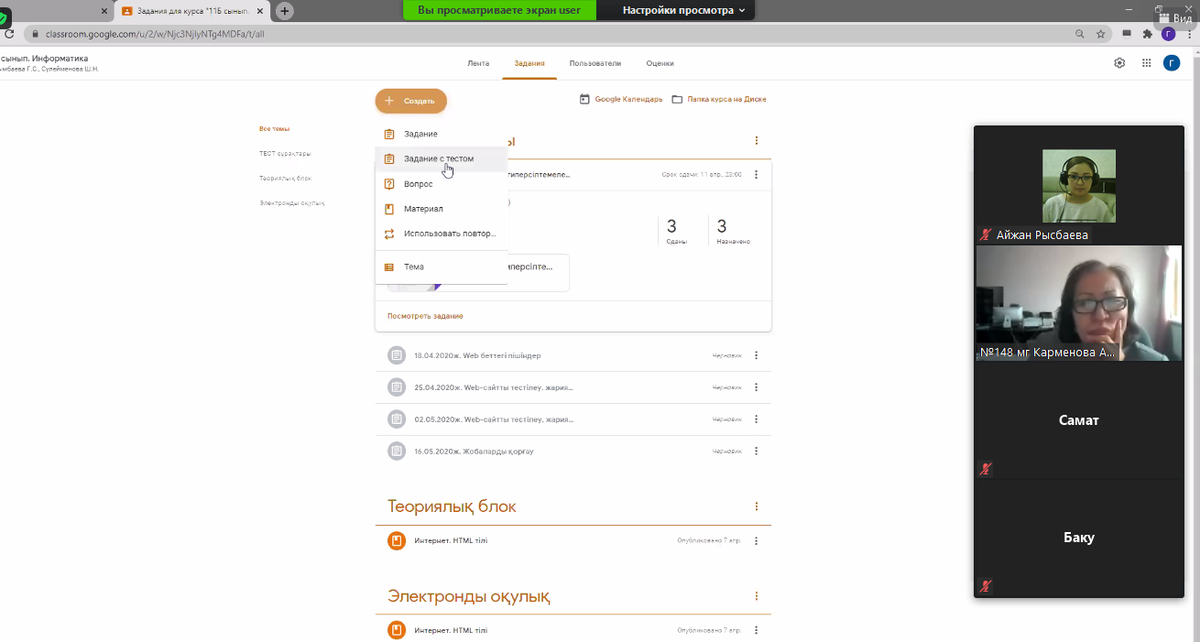
Task: Expand Настройки просмотра dropdown
Action: click(684, 10)
